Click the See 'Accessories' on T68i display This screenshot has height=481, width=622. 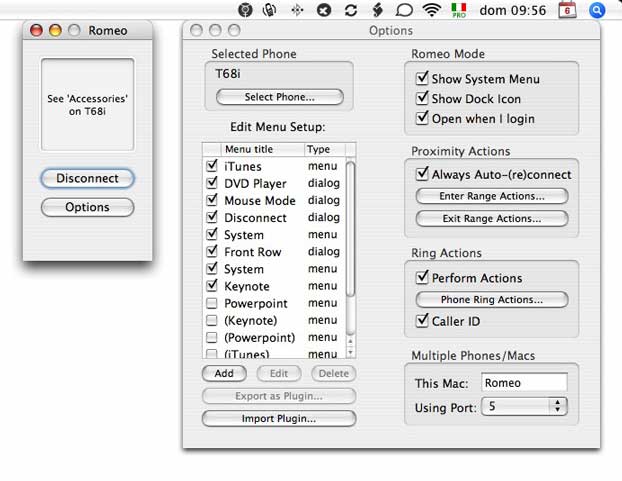point(87,105)
